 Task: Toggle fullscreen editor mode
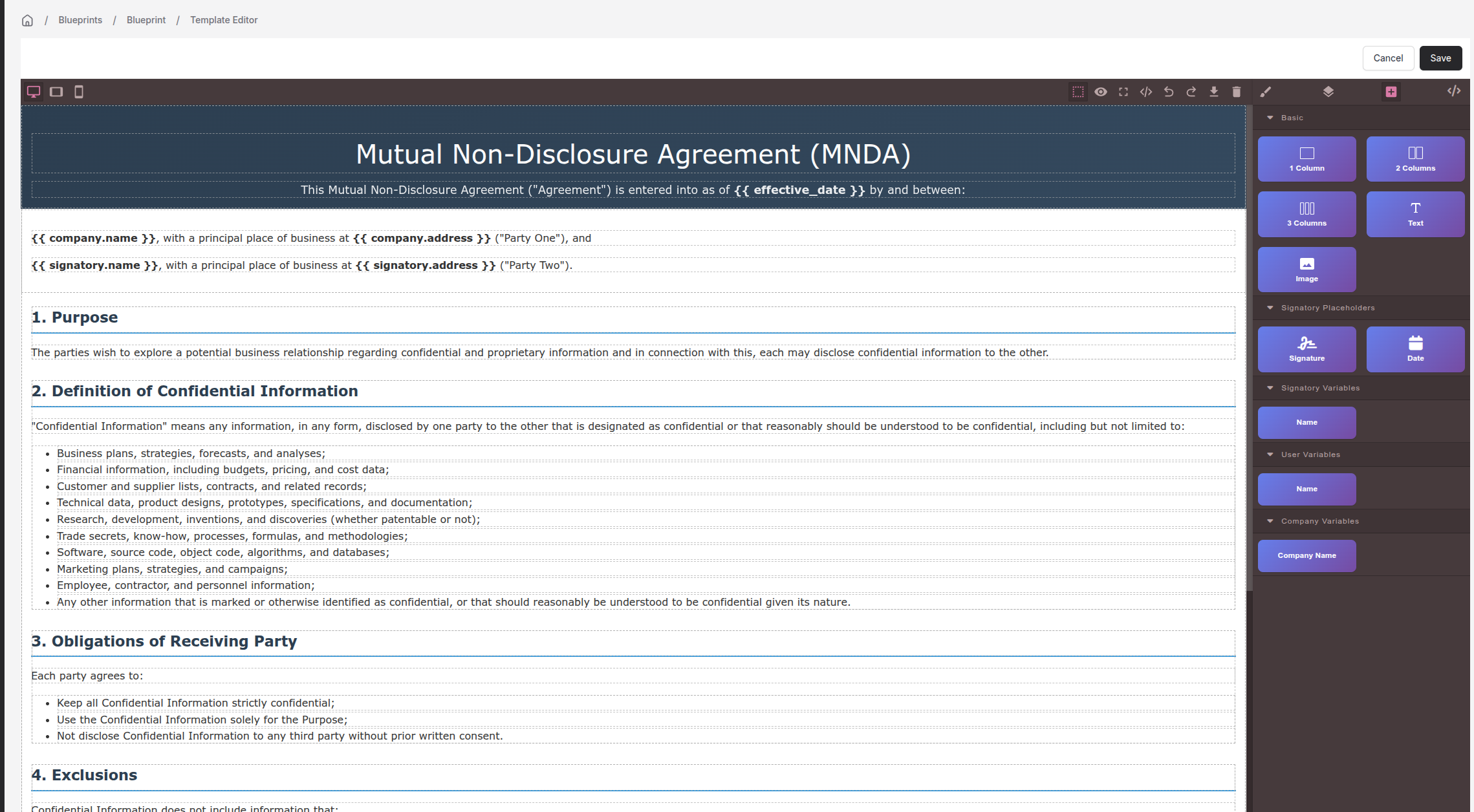coord(1123,92)
